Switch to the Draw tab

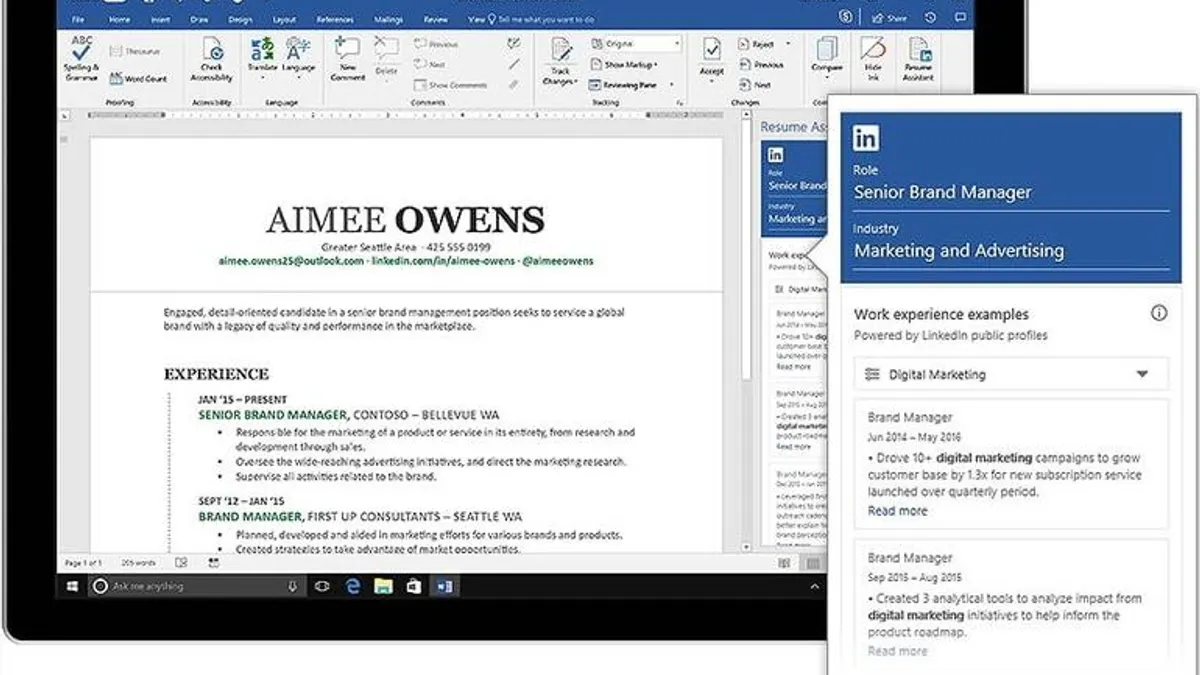point(201,19)
